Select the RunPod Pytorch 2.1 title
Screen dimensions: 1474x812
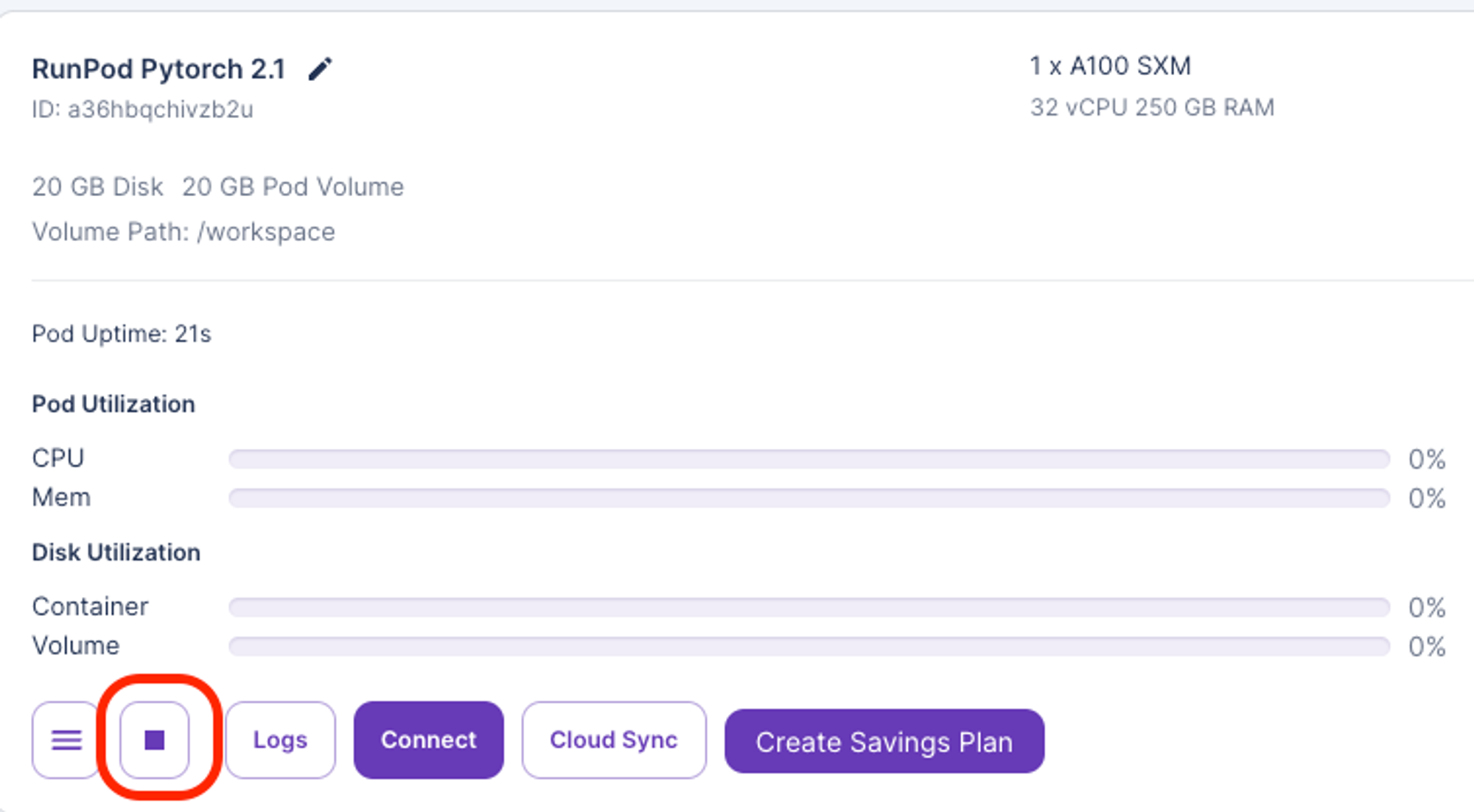[x=158, y=69]
